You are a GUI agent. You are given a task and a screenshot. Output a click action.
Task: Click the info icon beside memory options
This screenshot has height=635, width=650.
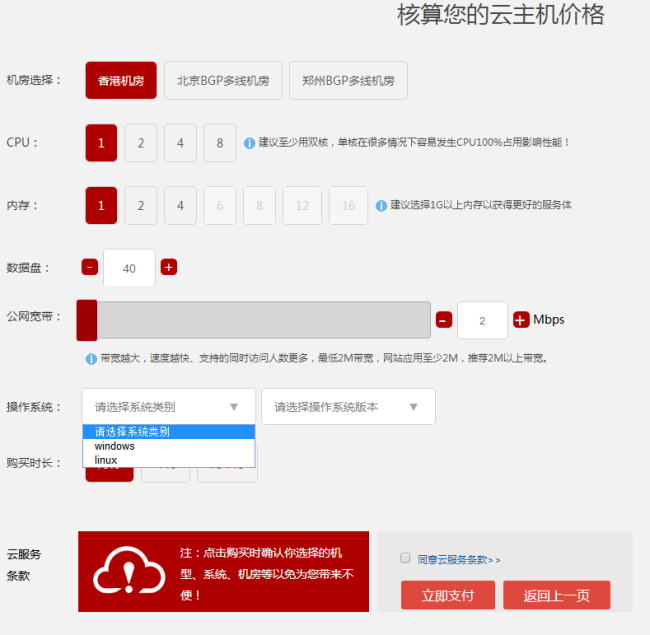coord(381,205)
